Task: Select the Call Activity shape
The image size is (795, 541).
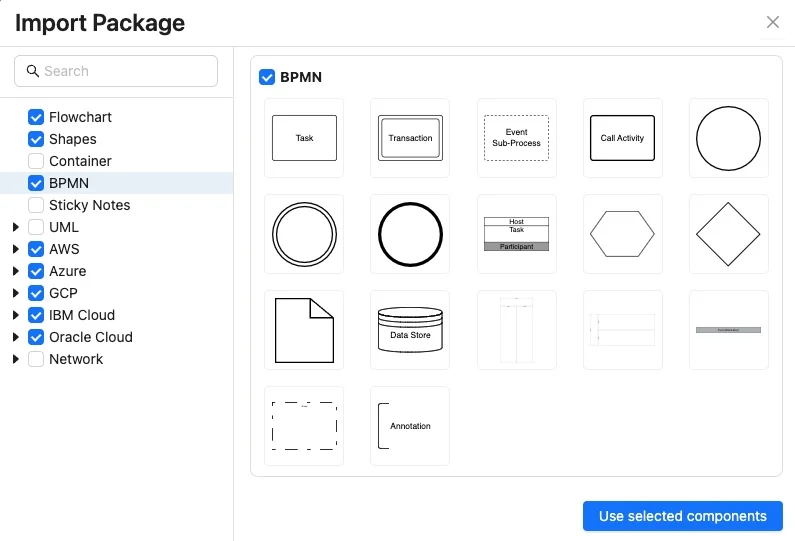Action: 622,138
